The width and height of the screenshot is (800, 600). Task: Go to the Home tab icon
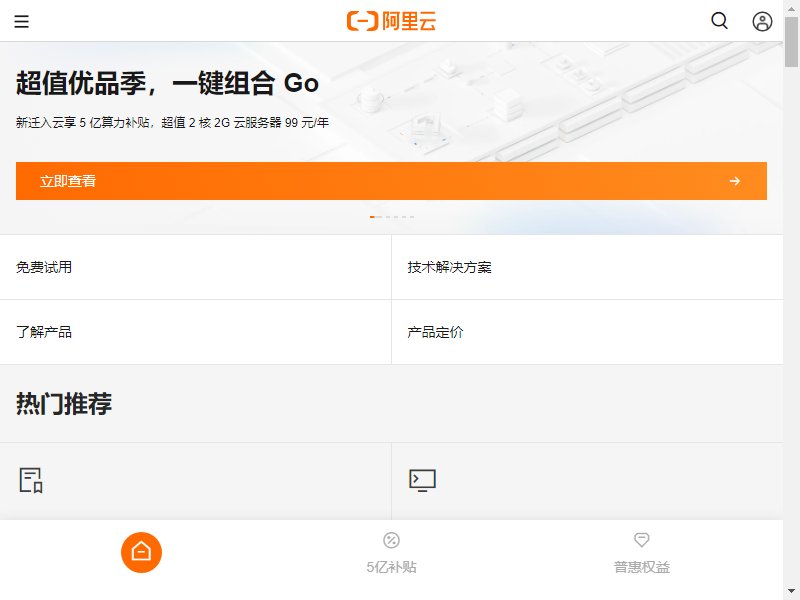click(141, 553)
